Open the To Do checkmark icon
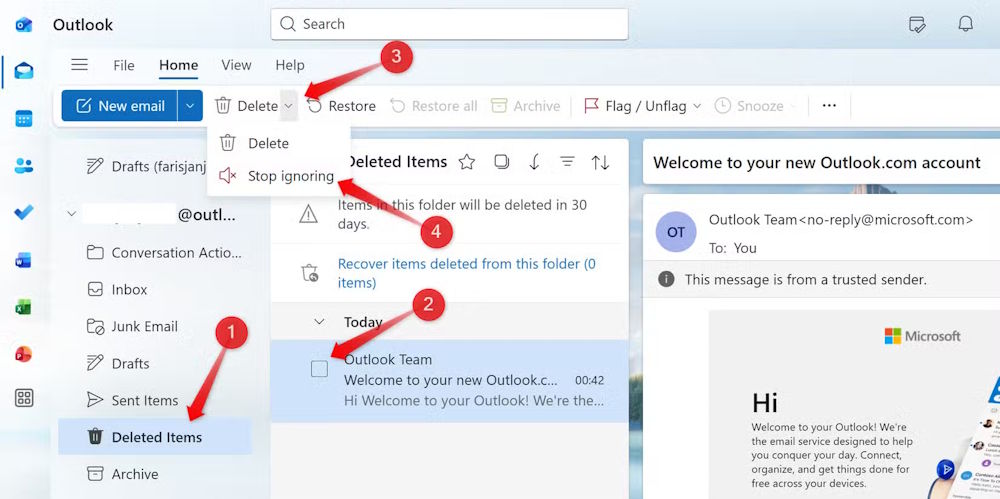The width and height of the screenshot is (1000, 499). pos(24,212)
